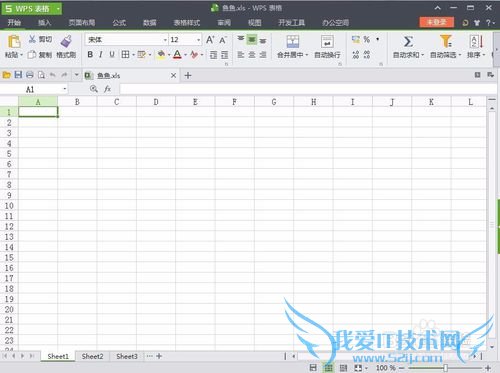Click zoom out minus button
Screen dimensions: 500x373
pos(402,368)
